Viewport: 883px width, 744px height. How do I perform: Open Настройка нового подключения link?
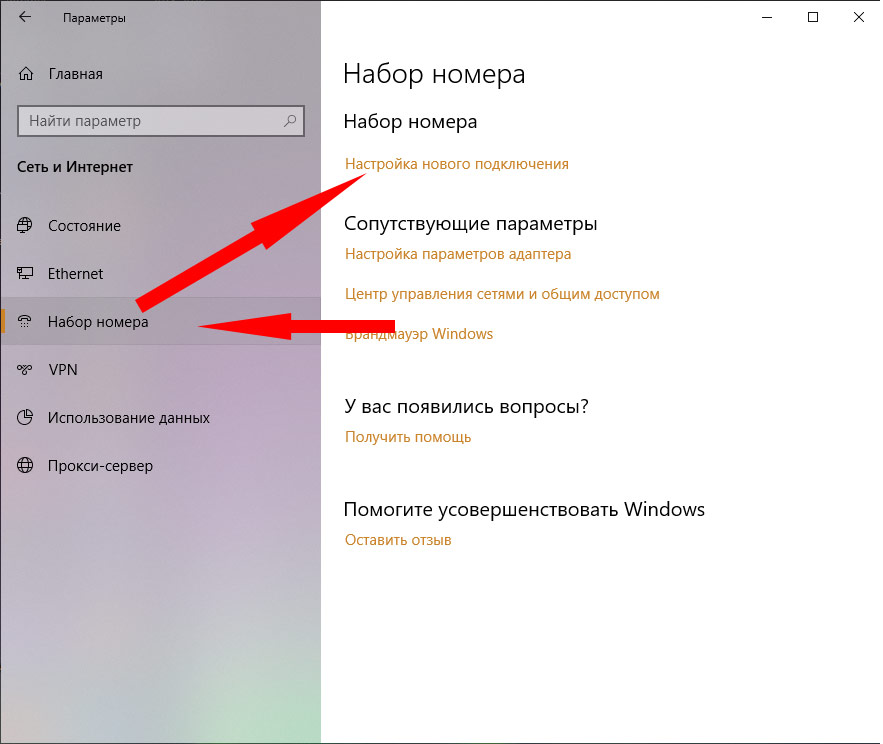457,164
